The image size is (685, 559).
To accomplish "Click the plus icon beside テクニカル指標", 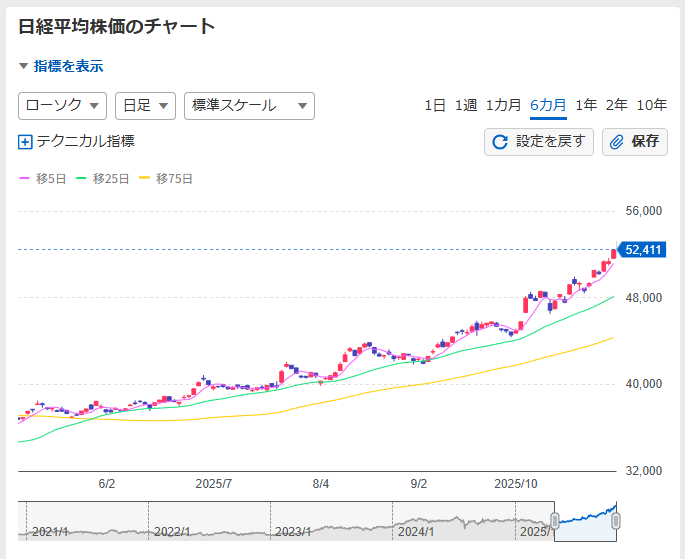I will [x=26, y=142].
